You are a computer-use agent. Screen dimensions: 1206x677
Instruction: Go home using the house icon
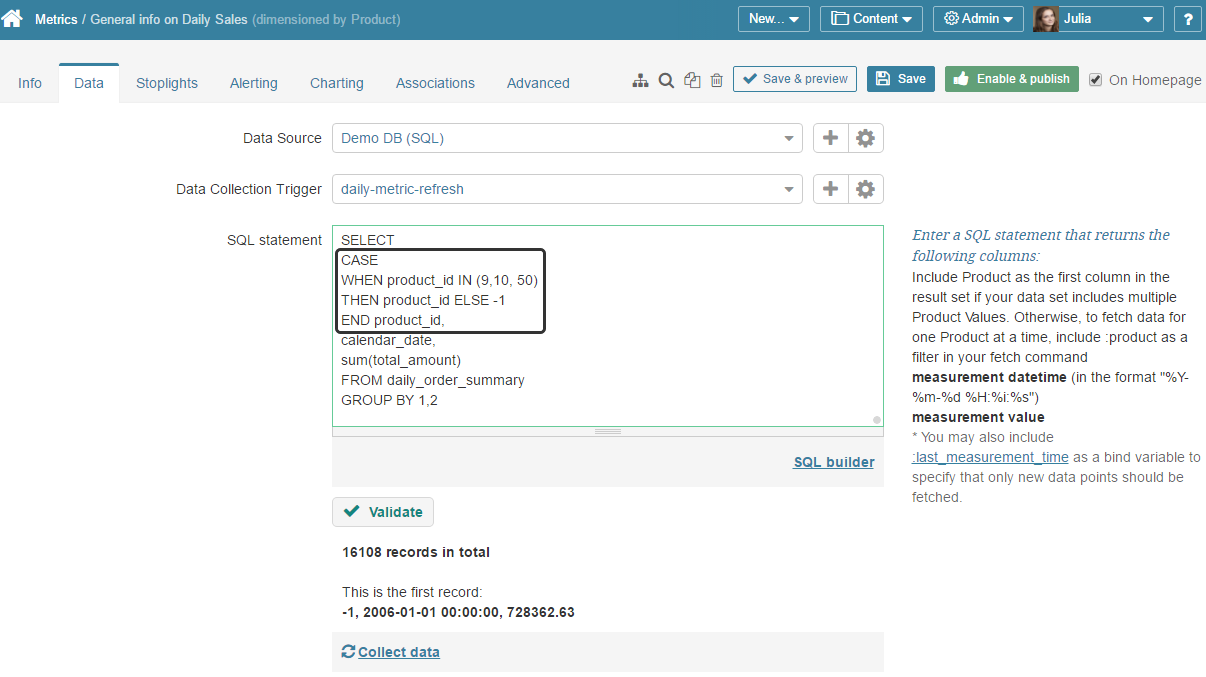point(14,18)
